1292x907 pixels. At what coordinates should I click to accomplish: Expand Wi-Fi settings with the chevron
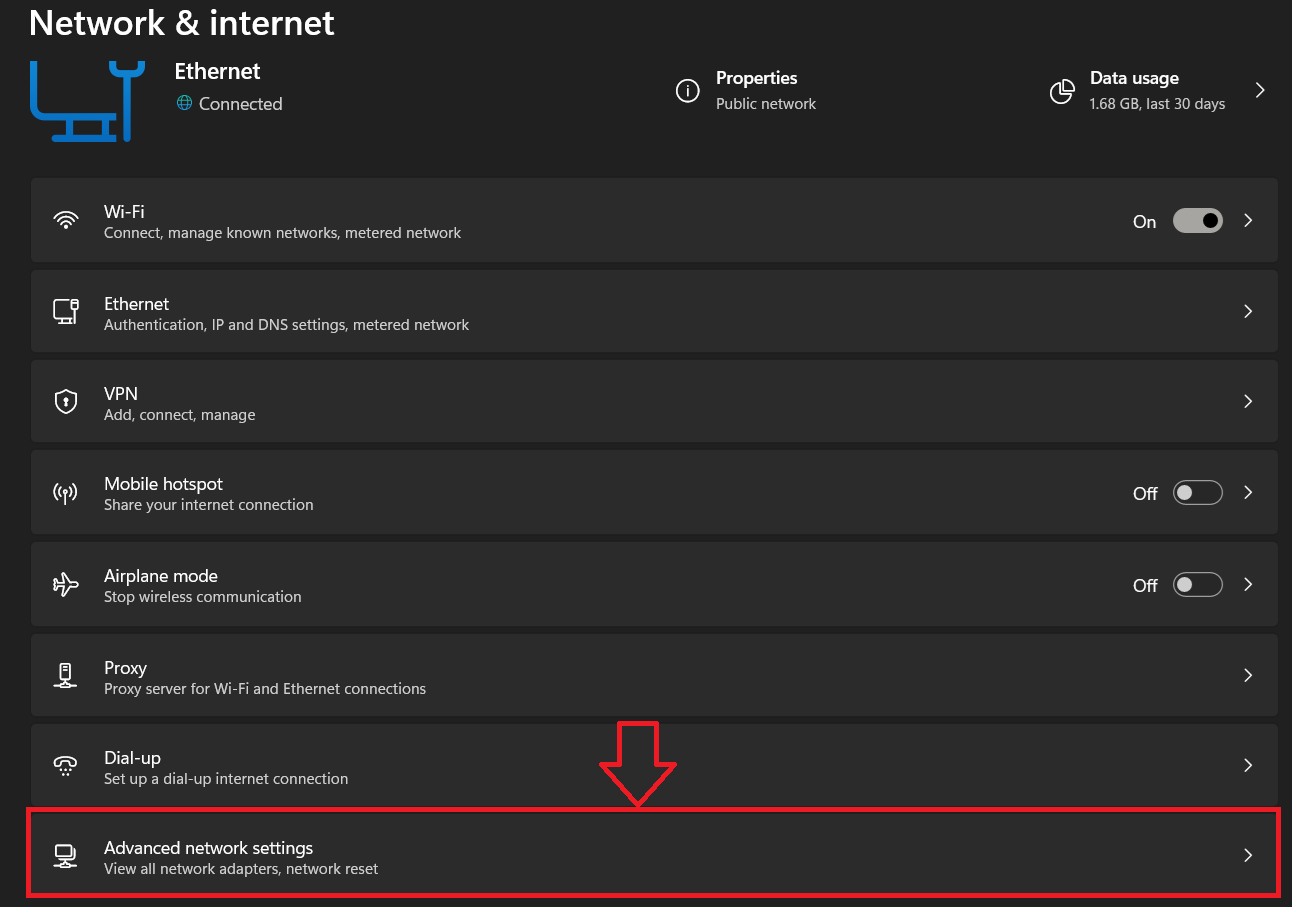[x=1248, y=221]
